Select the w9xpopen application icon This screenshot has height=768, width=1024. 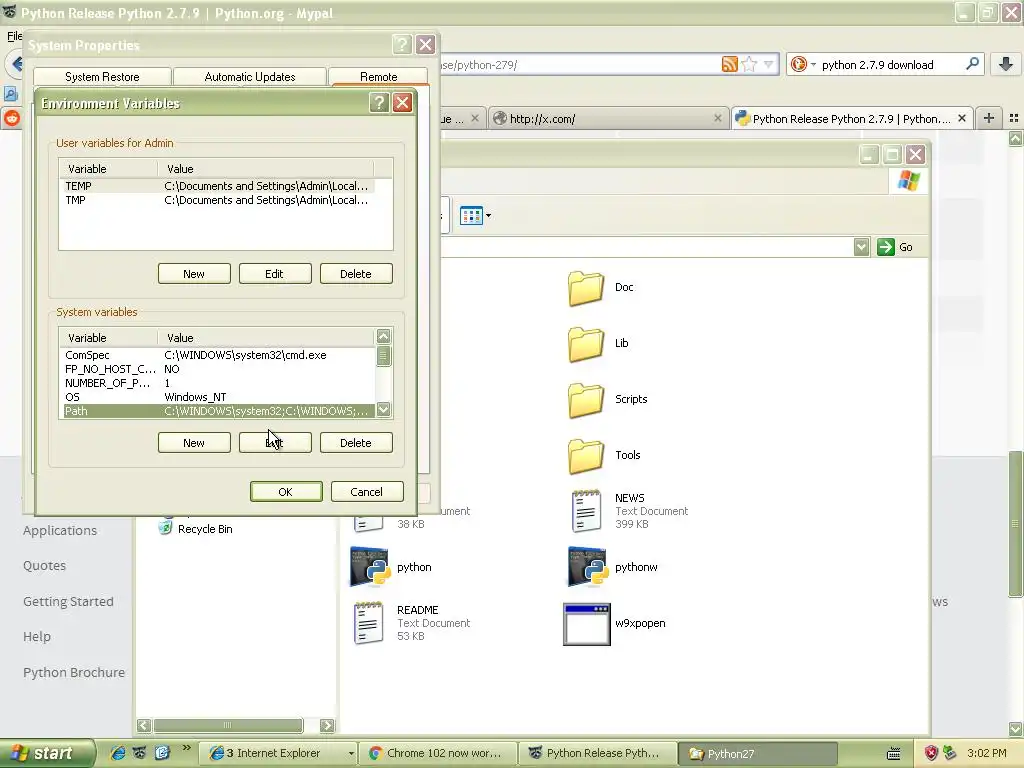[x=587, y=624]
